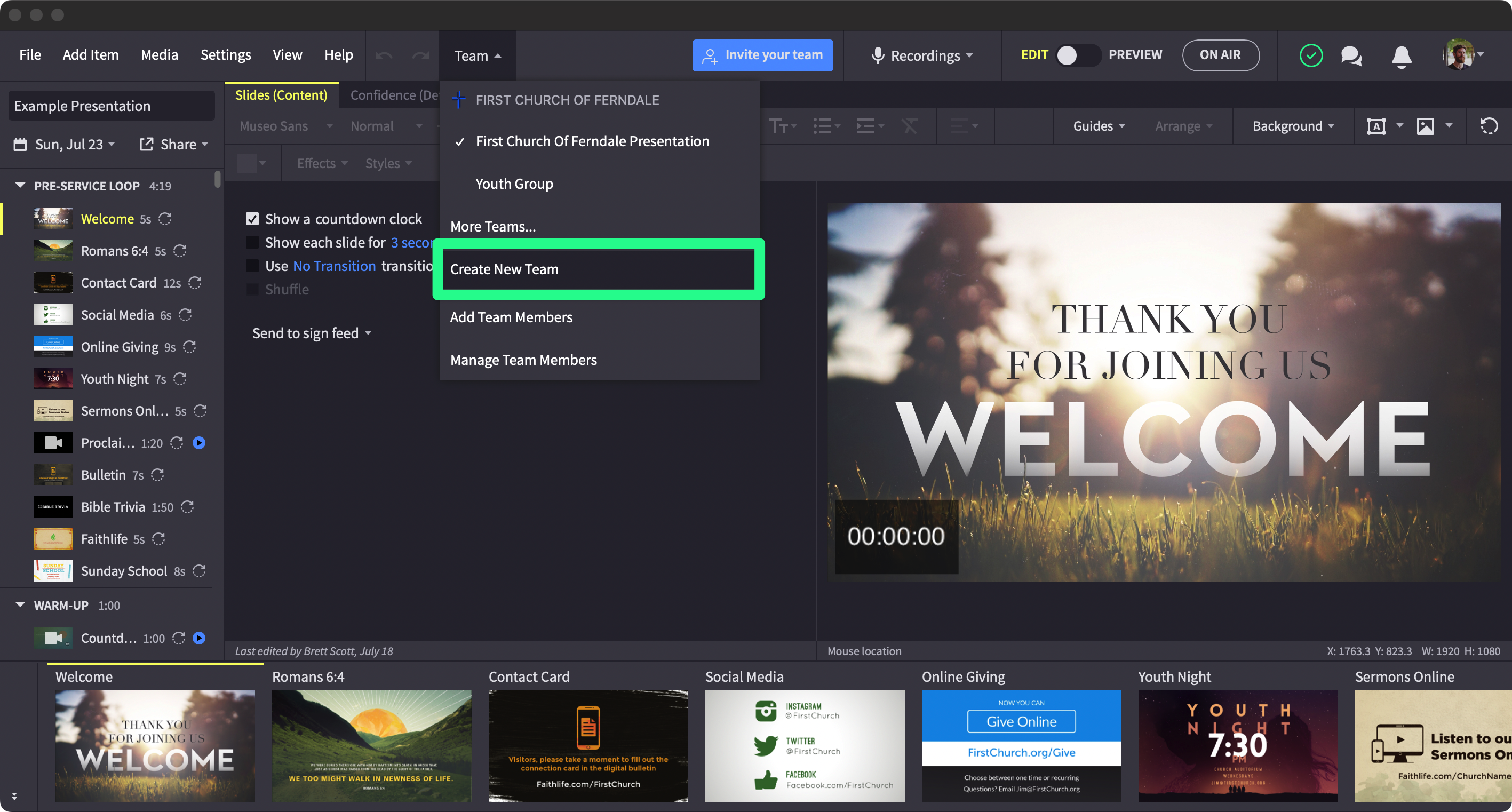Collapse the Pre-Service Loop section
This screenshot has width=1512, height=812.
pos(20,186)
